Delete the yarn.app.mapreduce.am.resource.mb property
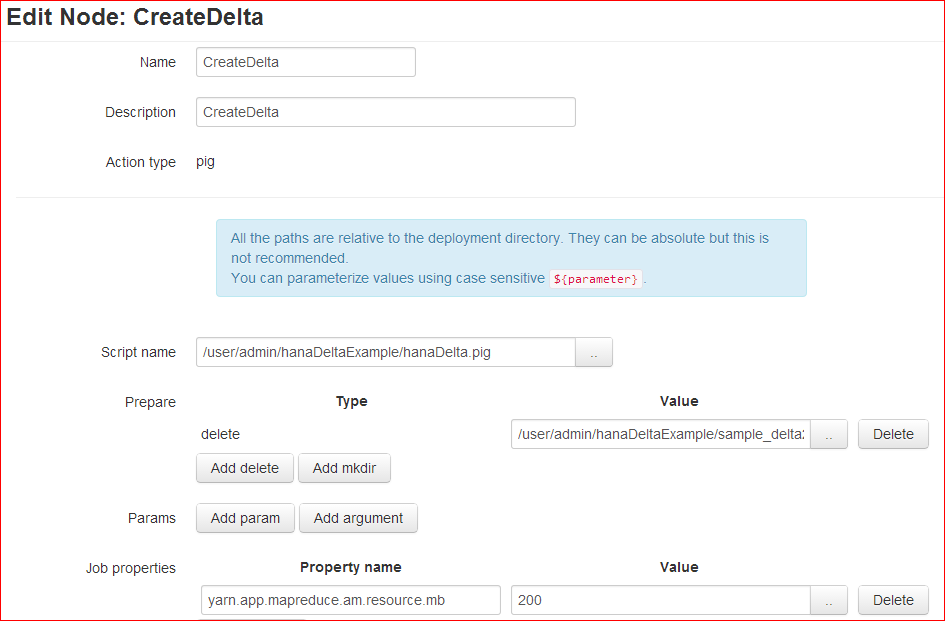 click(x=893, y=600)
